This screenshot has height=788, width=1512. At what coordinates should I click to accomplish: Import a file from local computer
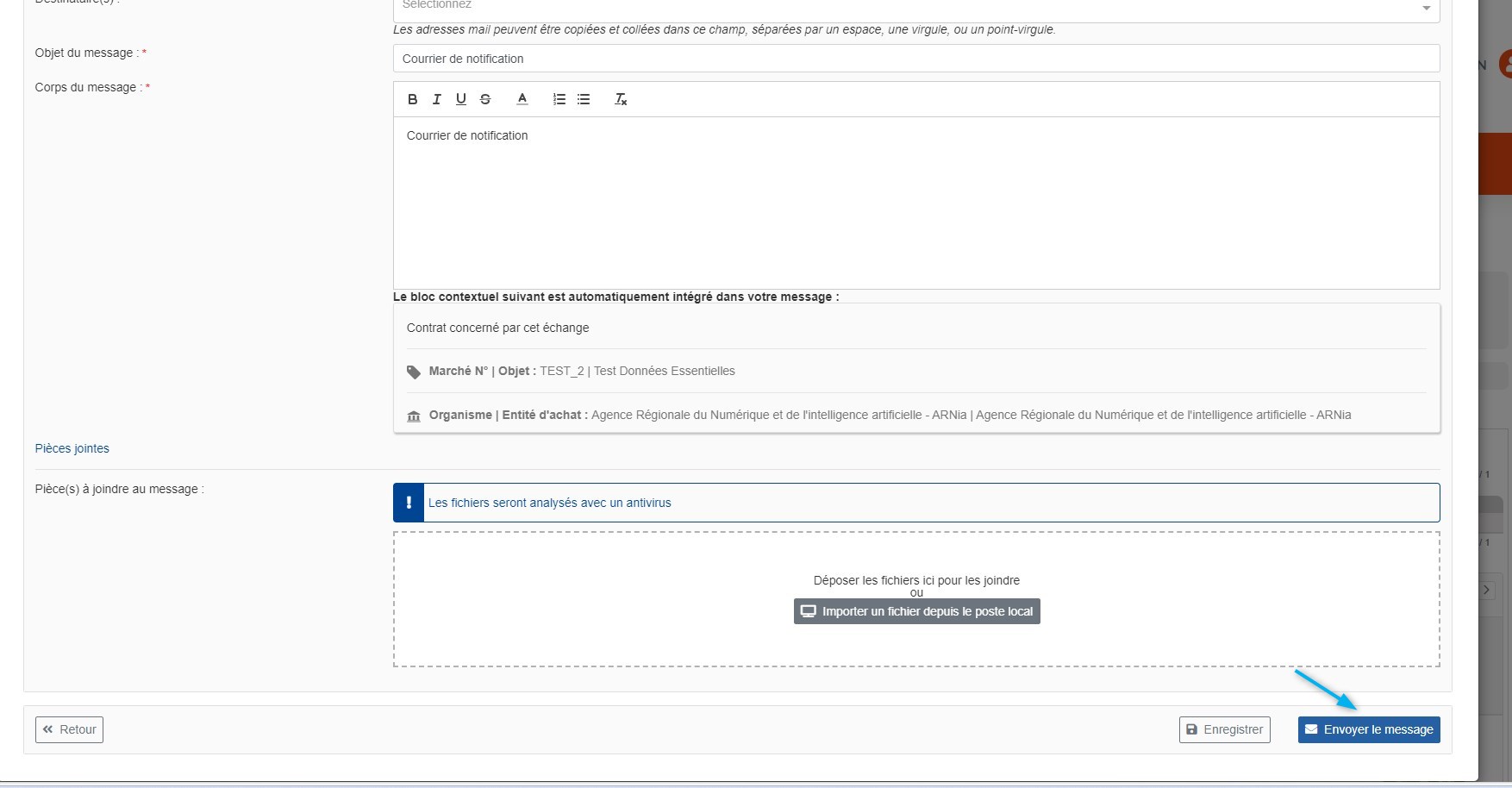[916, 611]
